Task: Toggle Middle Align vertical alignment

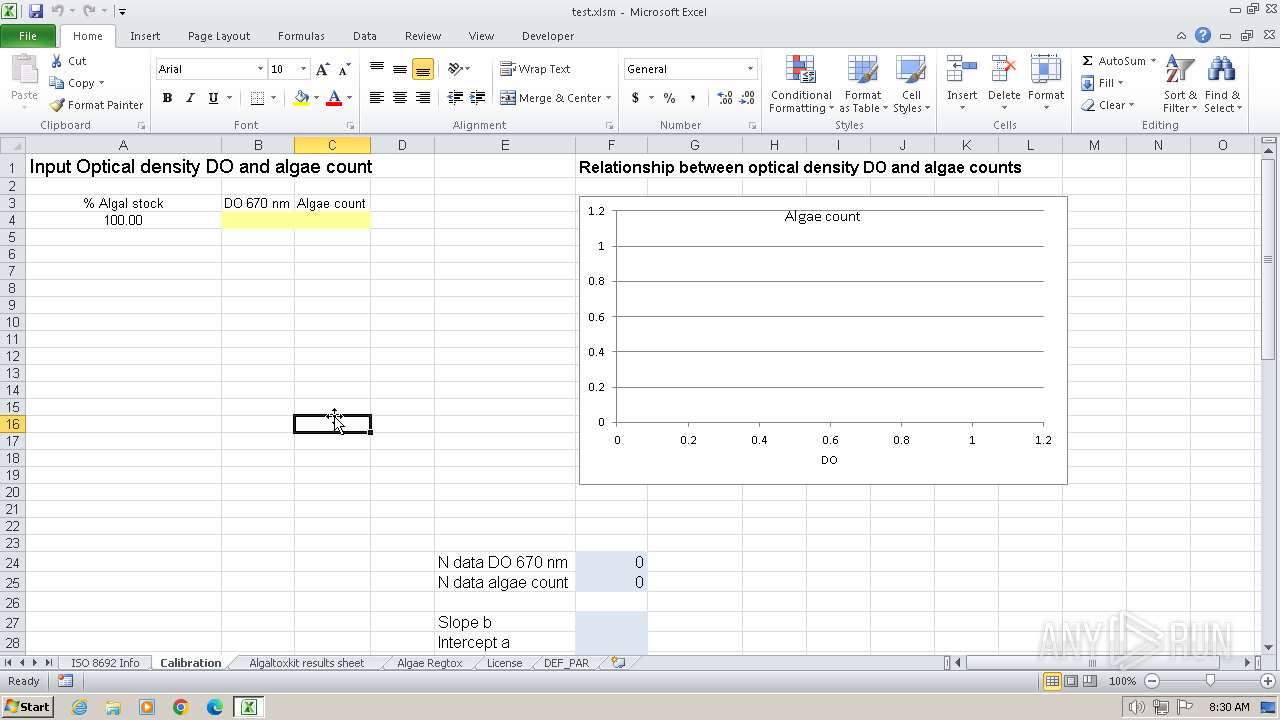Action: coord(400,69)
